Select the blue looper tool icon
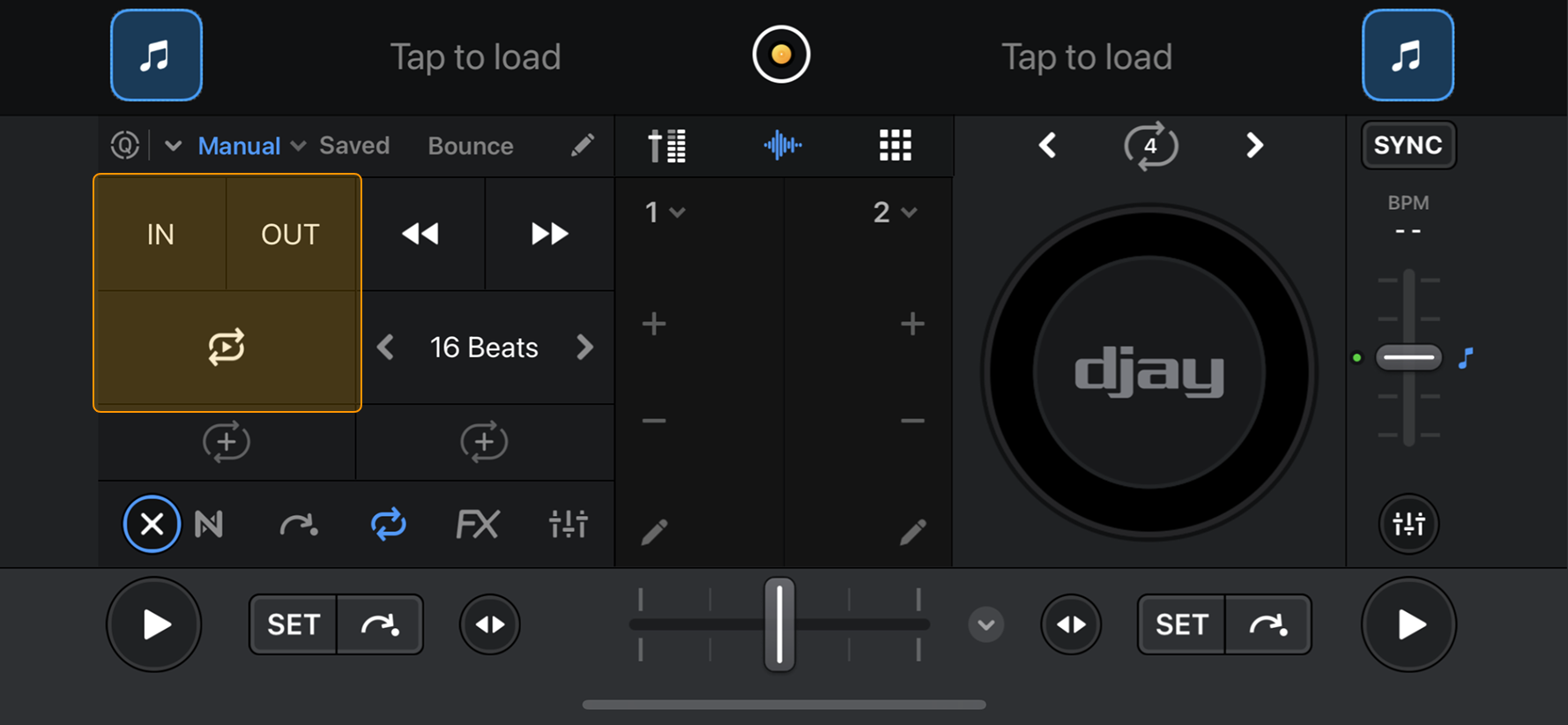 [x=389, y=524]
